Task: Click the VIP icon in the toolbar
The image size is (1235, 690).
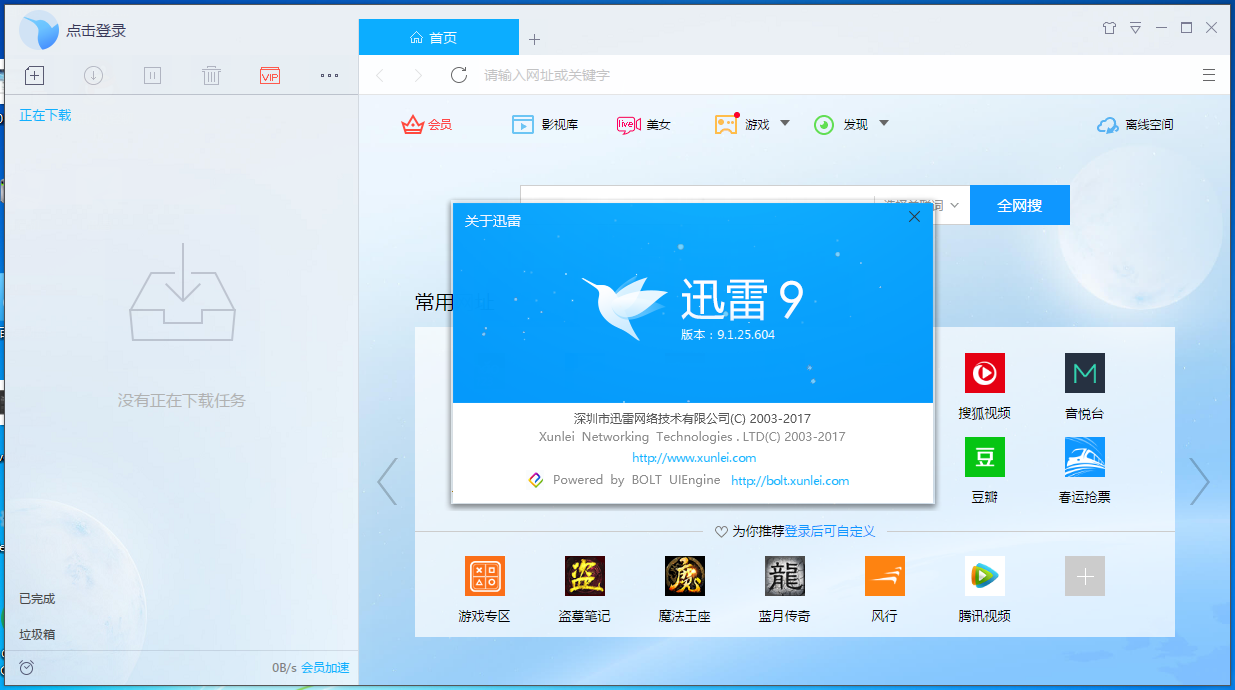Action: pos(269,75)
